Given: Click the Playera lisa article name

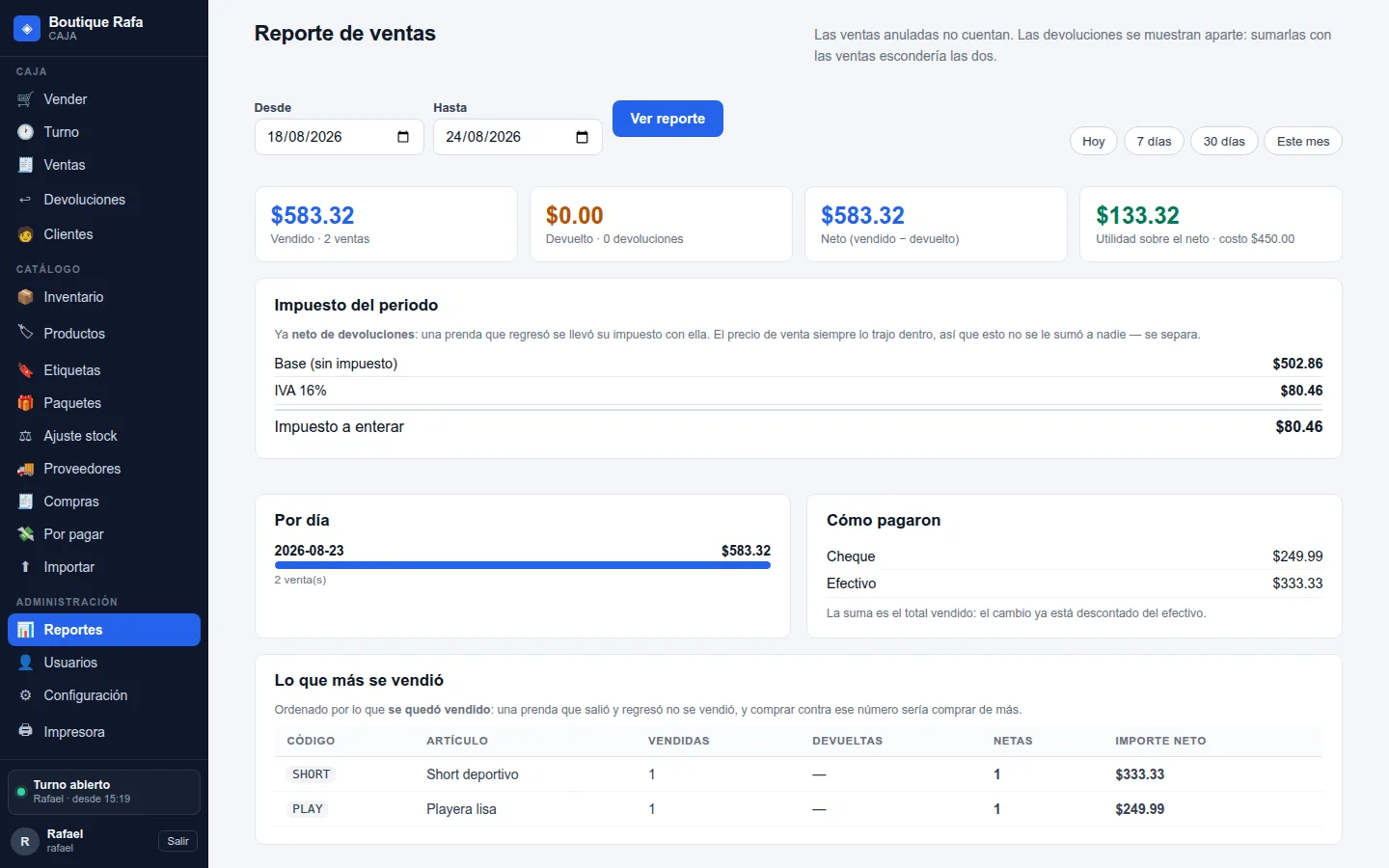Looking at the screenshot, I should point(461,809).
